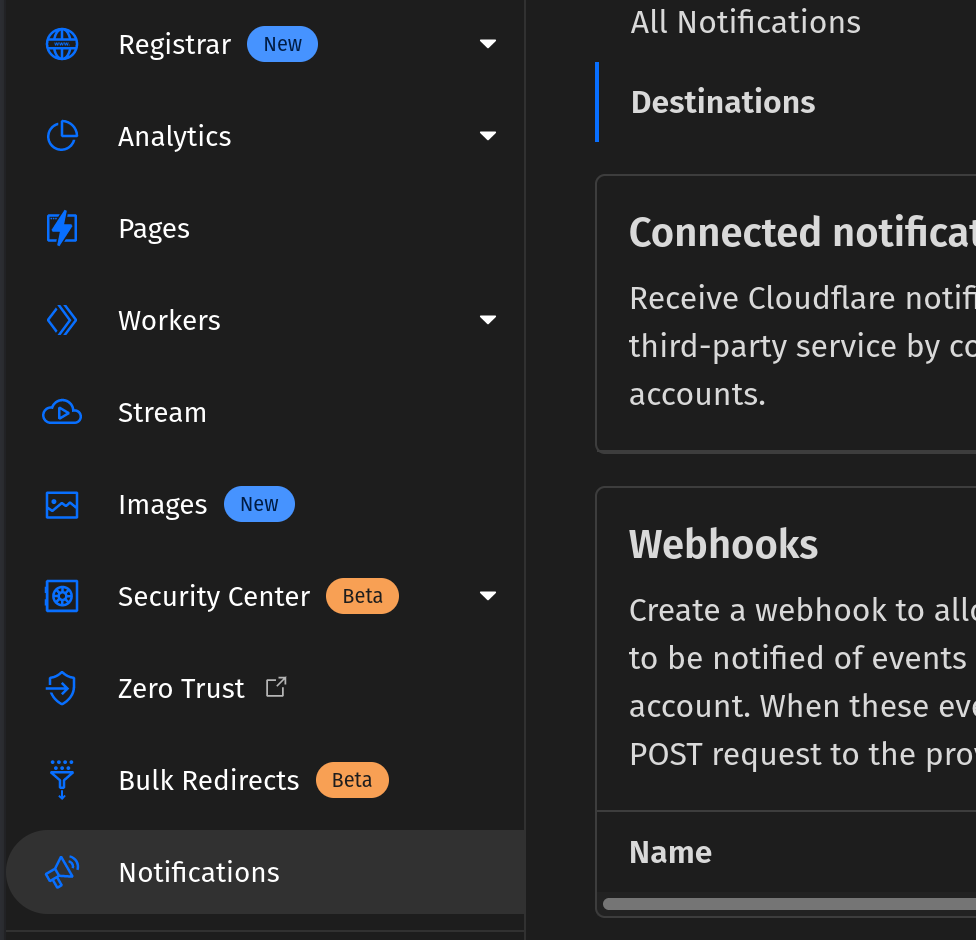This screenshot has height=940, width=976.
Task: Click the Images picture icon
Action: (62, 504)
